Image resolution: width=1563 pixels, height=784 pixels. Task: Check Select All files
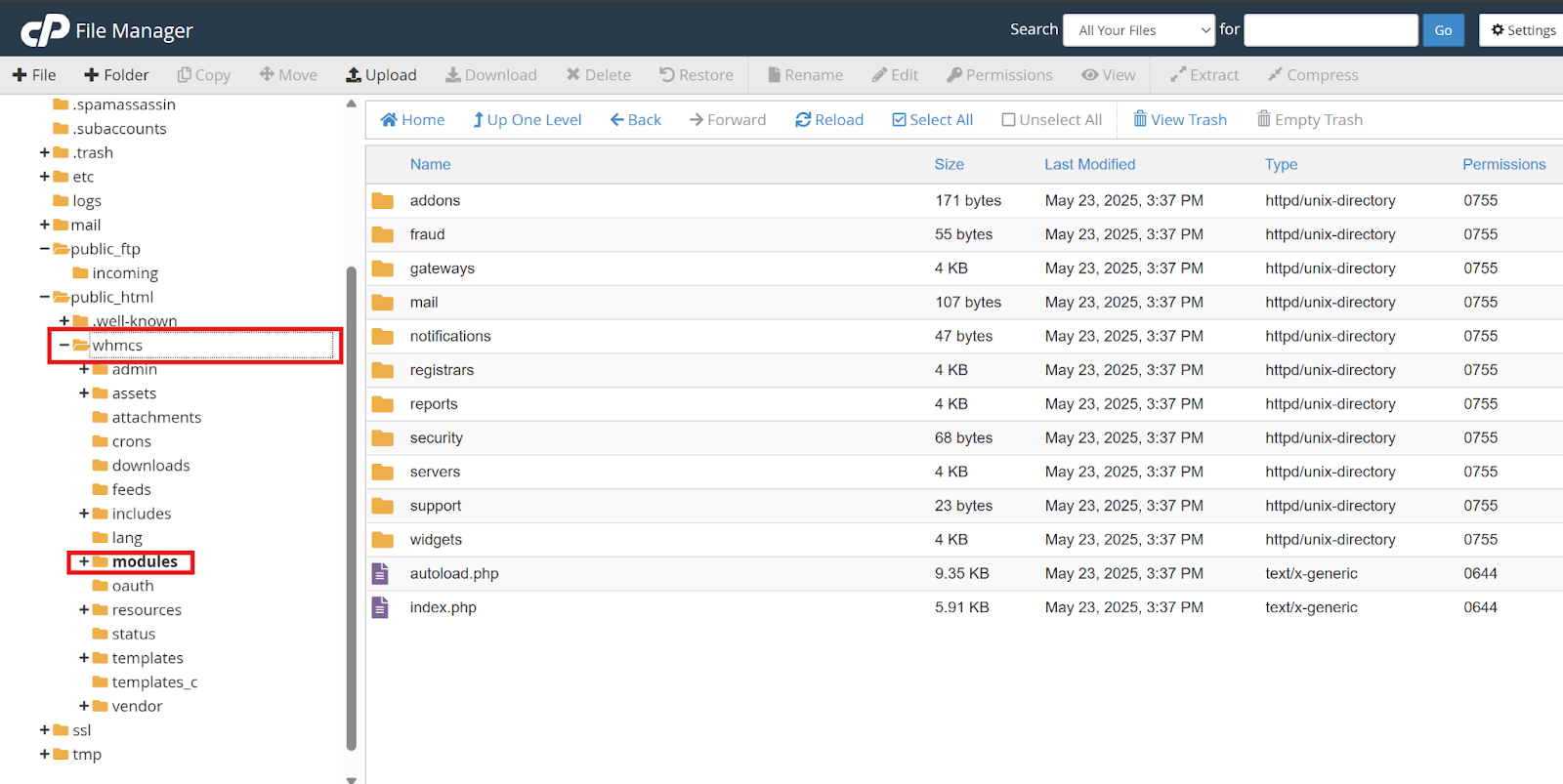tap(933, 120)
